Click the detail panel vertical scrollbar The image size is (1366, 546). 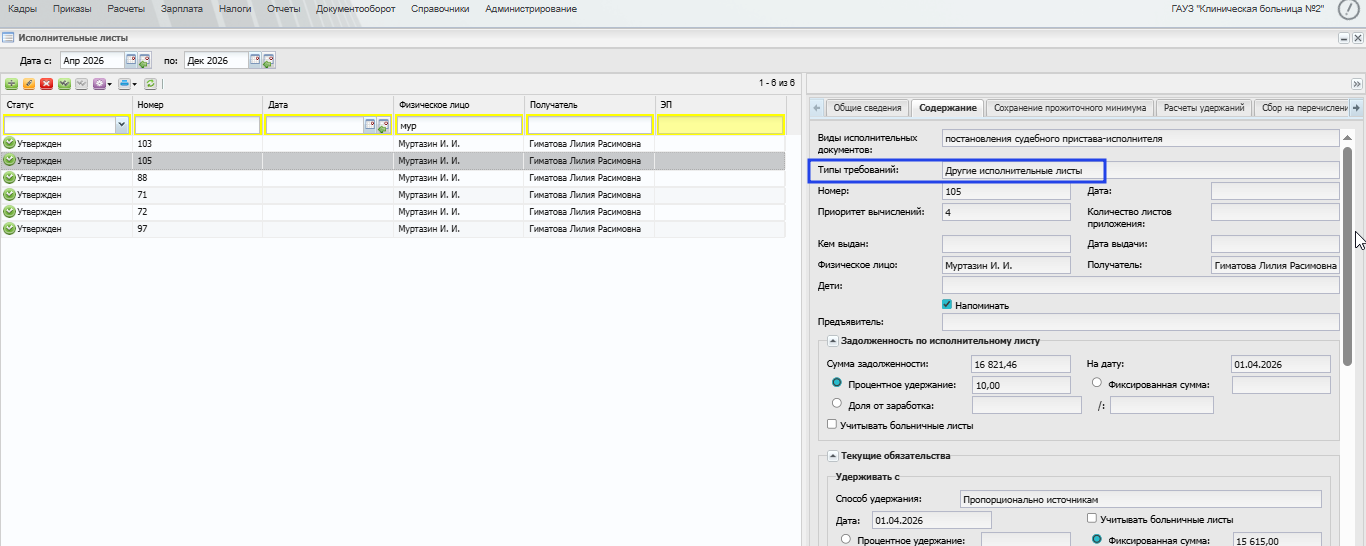tap(1347, 255)
